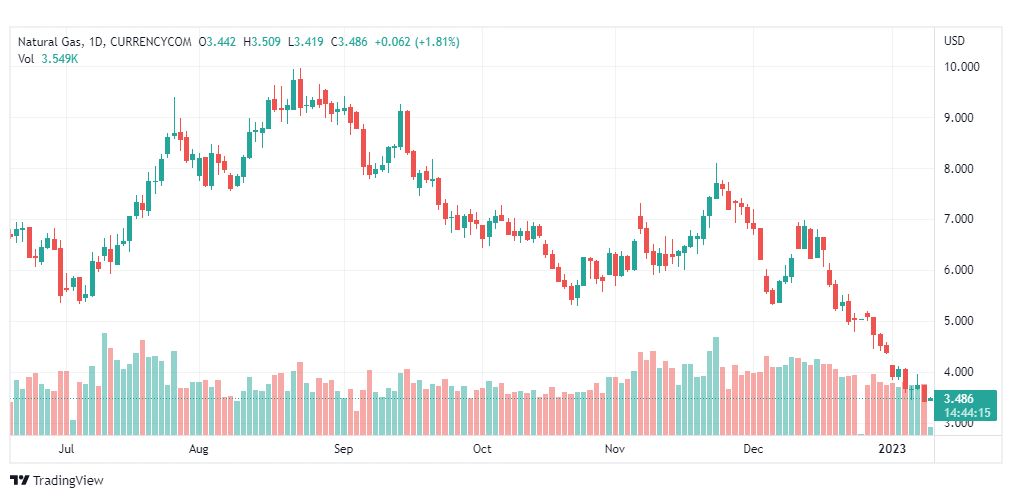Select the Oct label on time axis
1012x498 pixels.
482,449
